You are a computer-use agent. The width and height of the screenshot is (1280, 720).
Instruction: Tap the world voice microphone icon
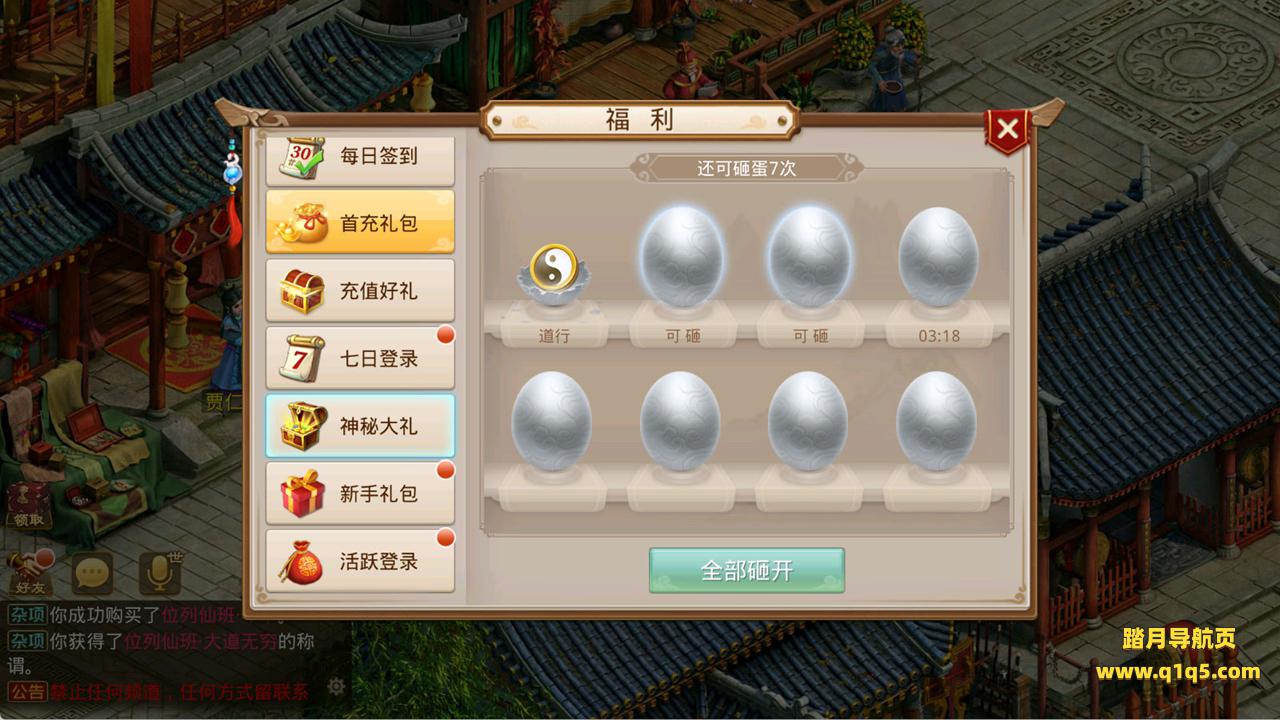pos(160,573)
